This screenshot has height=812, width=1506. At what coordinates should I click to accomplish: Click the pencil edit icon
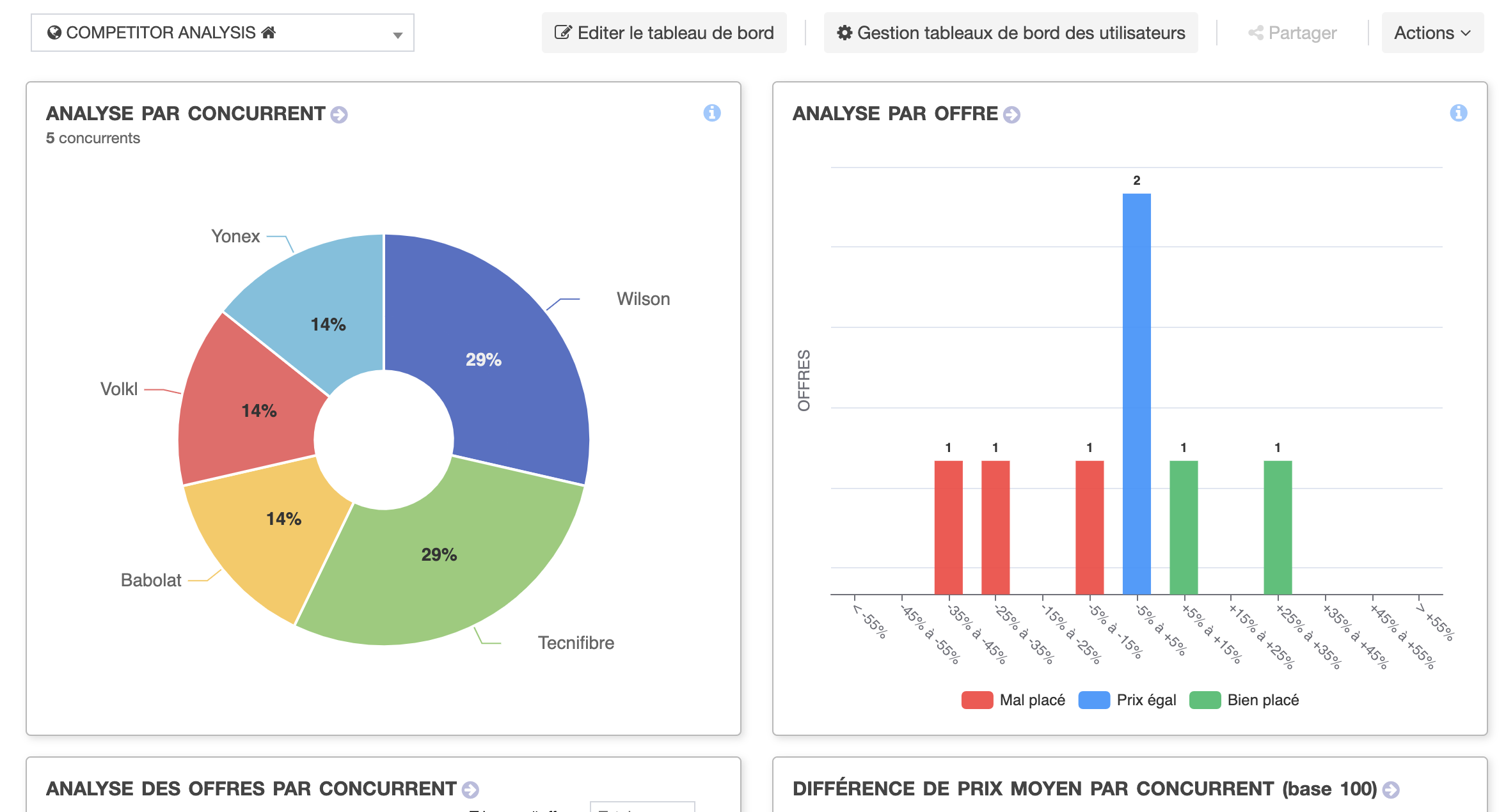click(x=562, y=33)
